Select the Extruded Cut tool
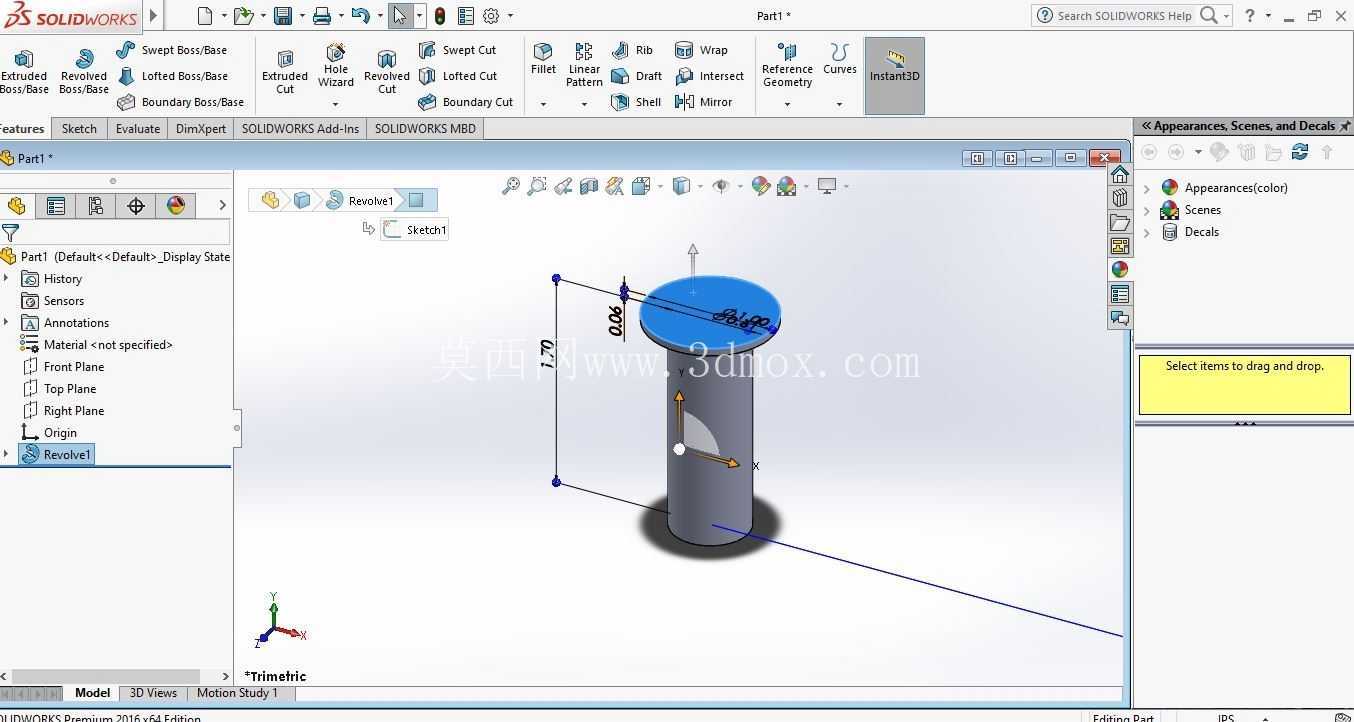1354x722 pixels. [285, 72]
